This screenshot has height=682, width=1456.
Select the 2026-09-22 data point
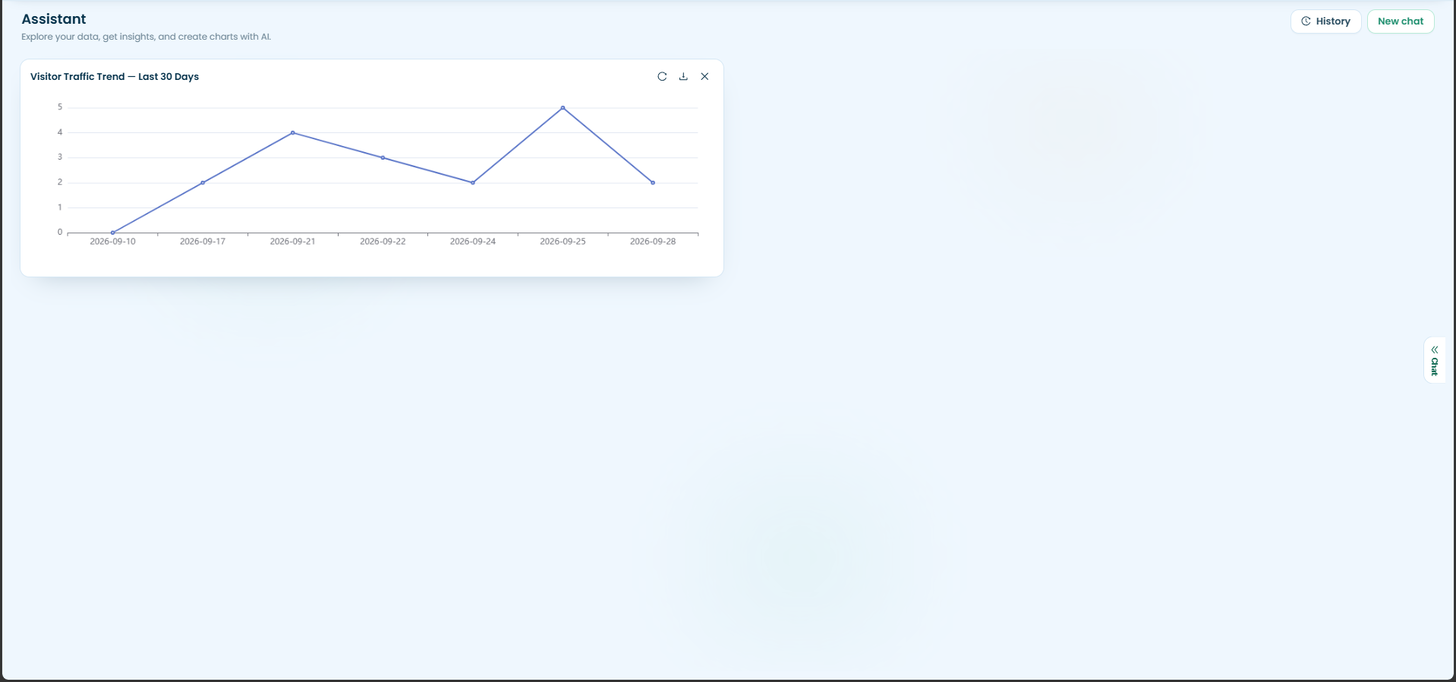tap(383, 158)
